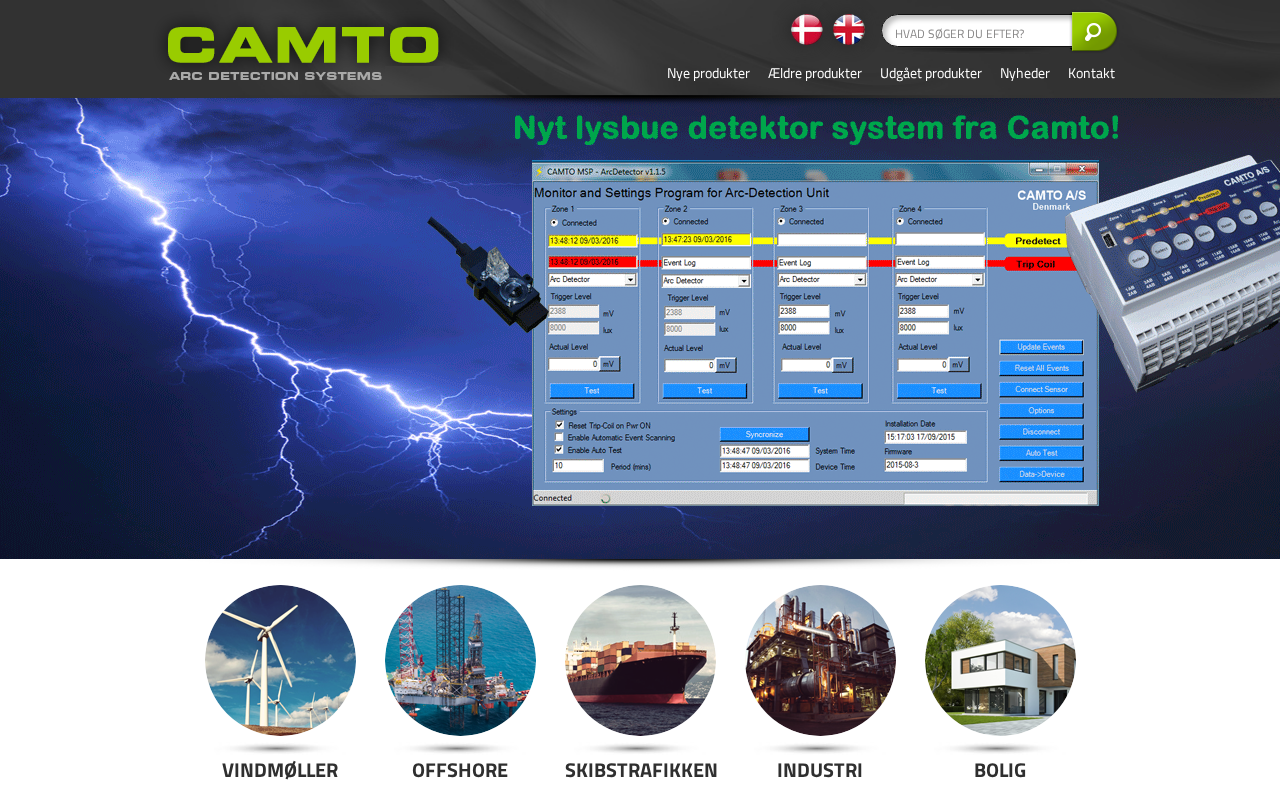This screenshot has width=1280, height=800.
Task: Click the Zone 3 Test button
Action: [x=820, y=391]
